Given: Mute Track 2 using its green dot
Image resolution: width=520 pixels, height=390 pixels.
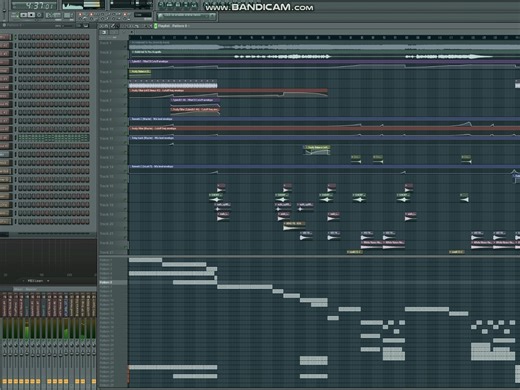Looking at the screenshot, I should (126, 56).
